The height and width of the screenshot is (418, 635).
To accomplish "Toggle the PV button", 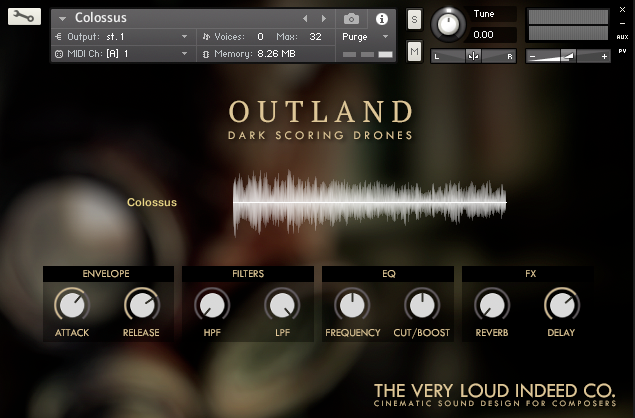I will [x=622, y=50].
